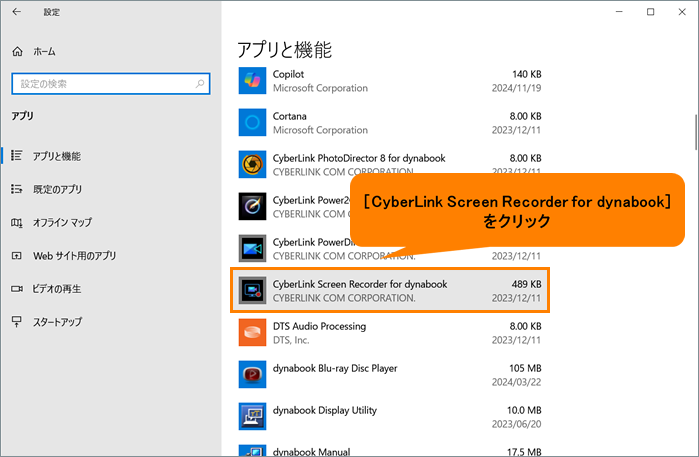Screen dimensions: 699x457
Task: Click the Web サイト用のアプリ icon
Action: 16,256
